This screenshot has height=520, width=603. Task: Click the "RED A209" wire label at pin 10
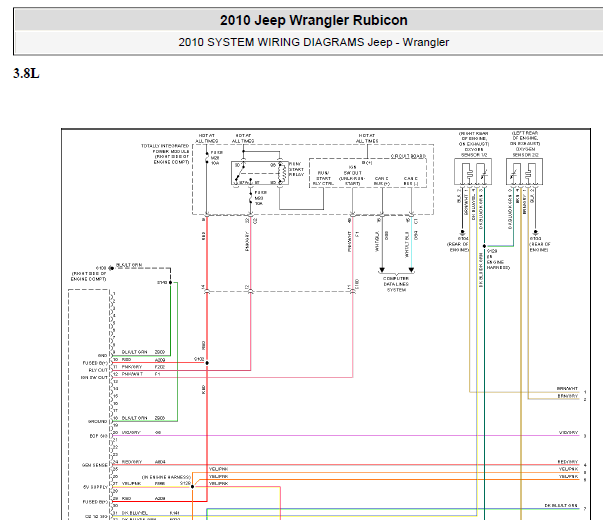click(x=143, y=360)
